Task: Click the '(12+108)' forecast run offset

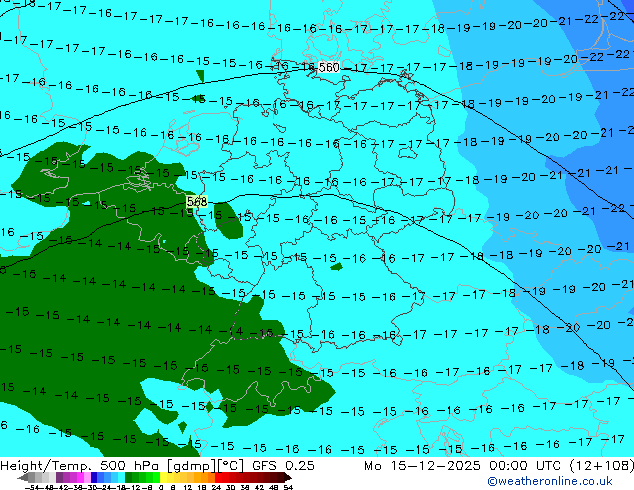Action: 602,465
